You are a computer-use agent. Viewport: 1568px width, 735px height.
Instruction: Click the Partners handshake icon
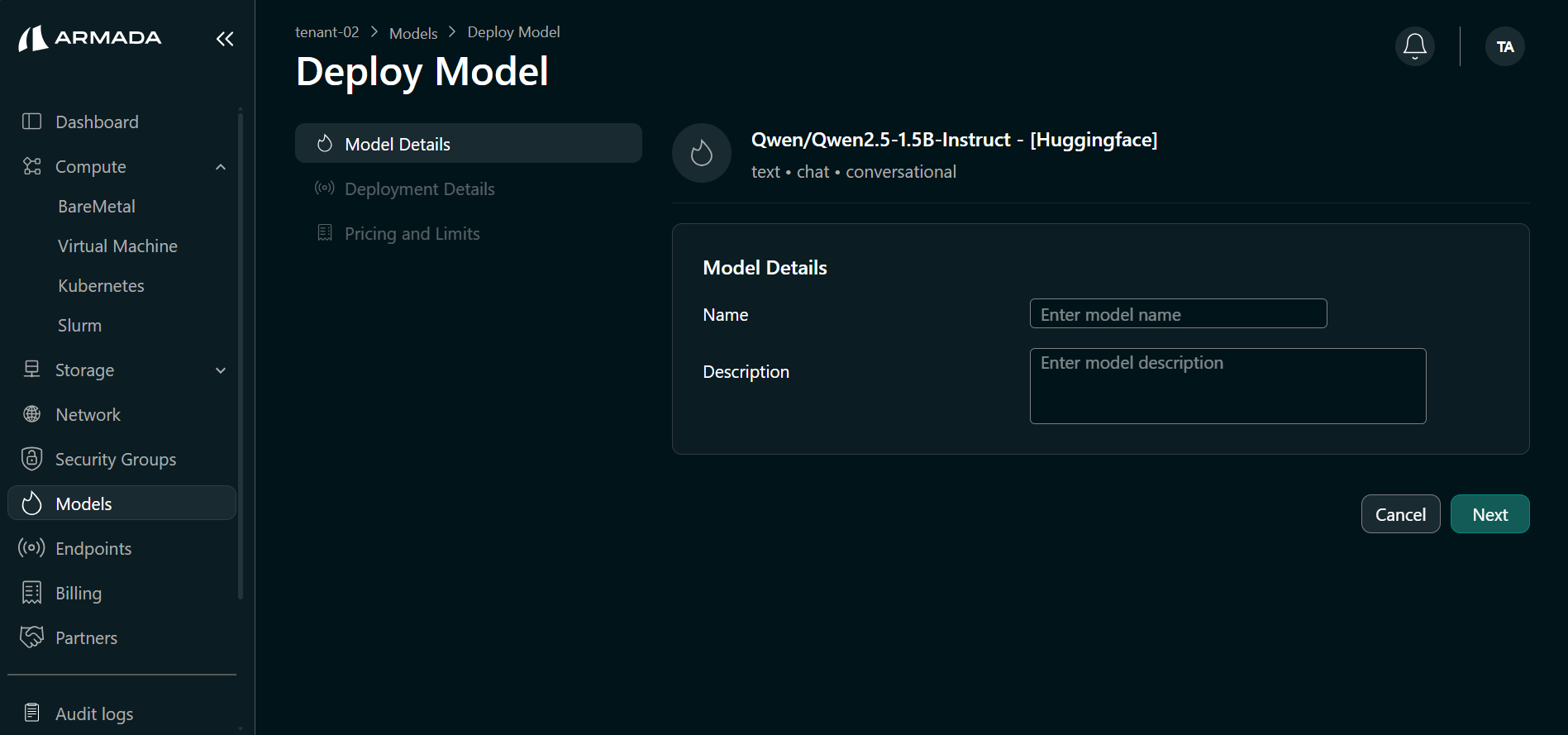(x=31, y=637)
